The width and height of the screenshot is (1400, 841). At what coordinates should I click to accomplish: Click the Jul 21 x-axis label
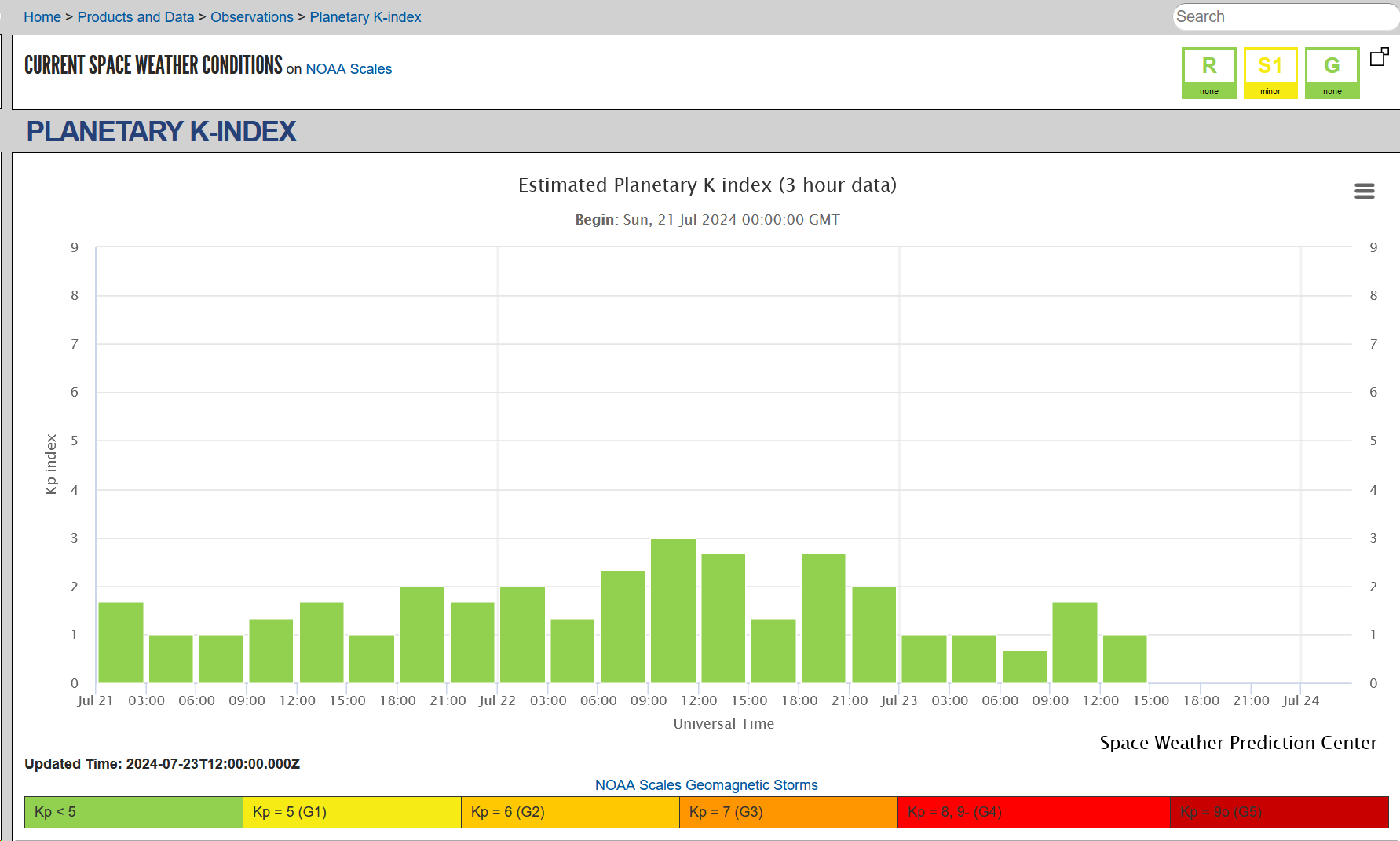(95, 700)
